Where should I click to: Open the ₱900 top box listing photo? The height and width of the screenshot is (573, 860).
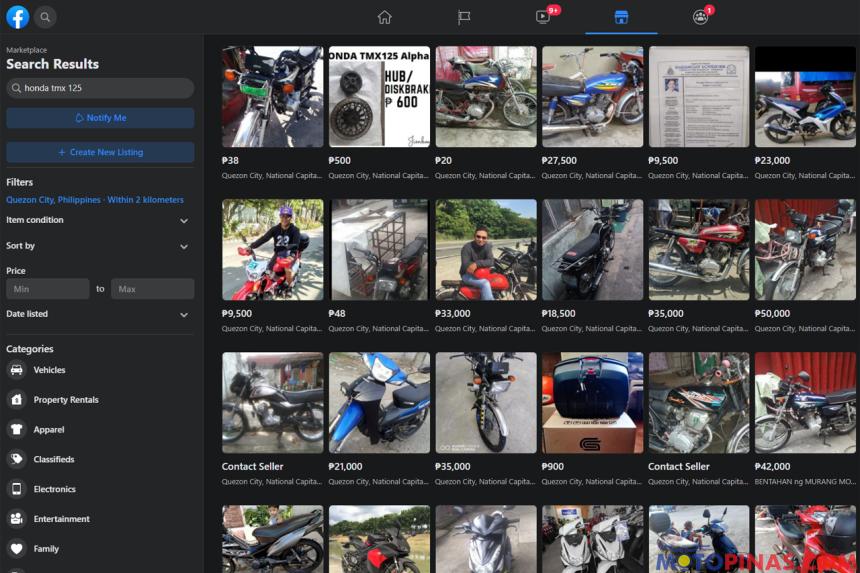click(592, 402)
